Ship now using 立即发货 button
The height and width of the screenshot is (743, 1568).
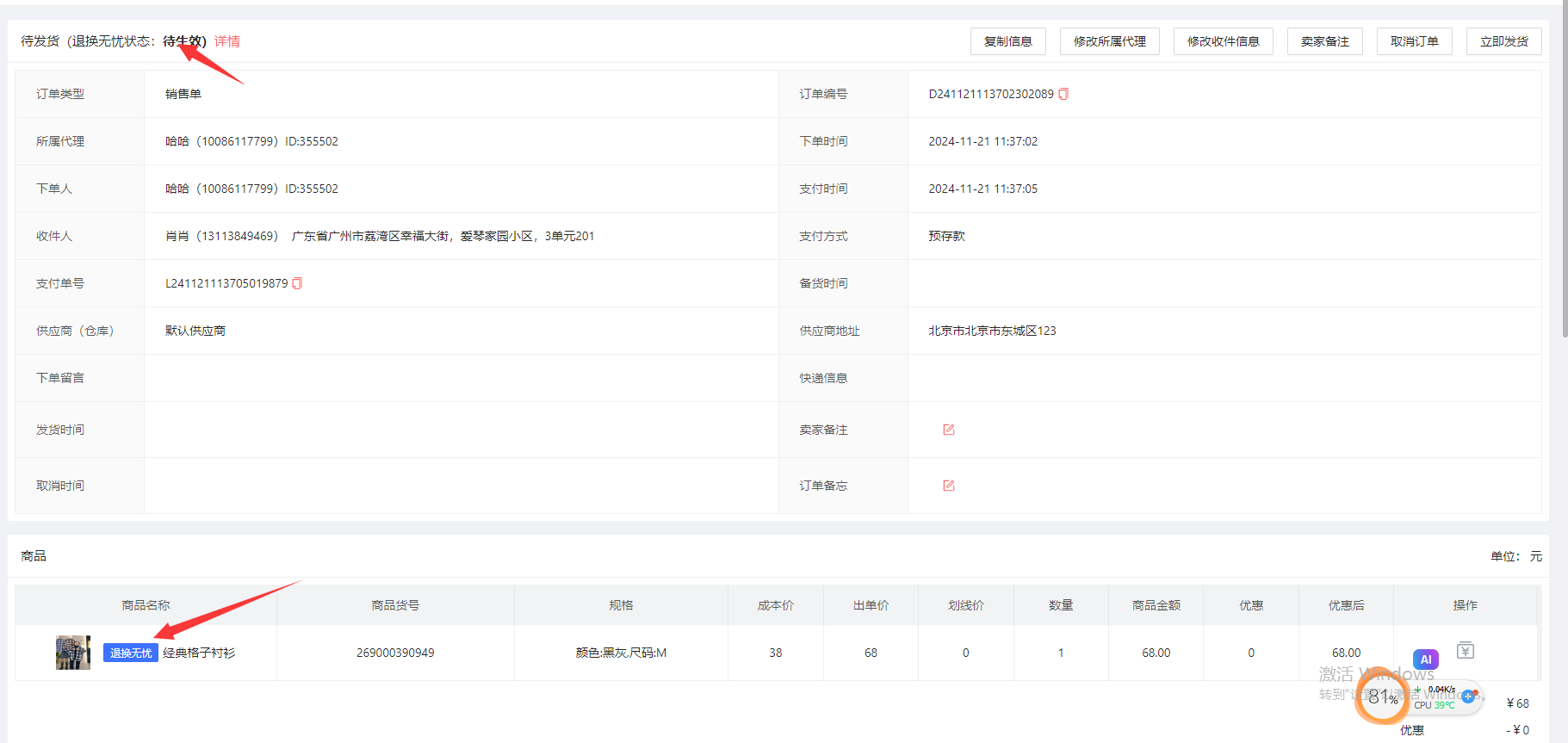[x=1503, y=41]
